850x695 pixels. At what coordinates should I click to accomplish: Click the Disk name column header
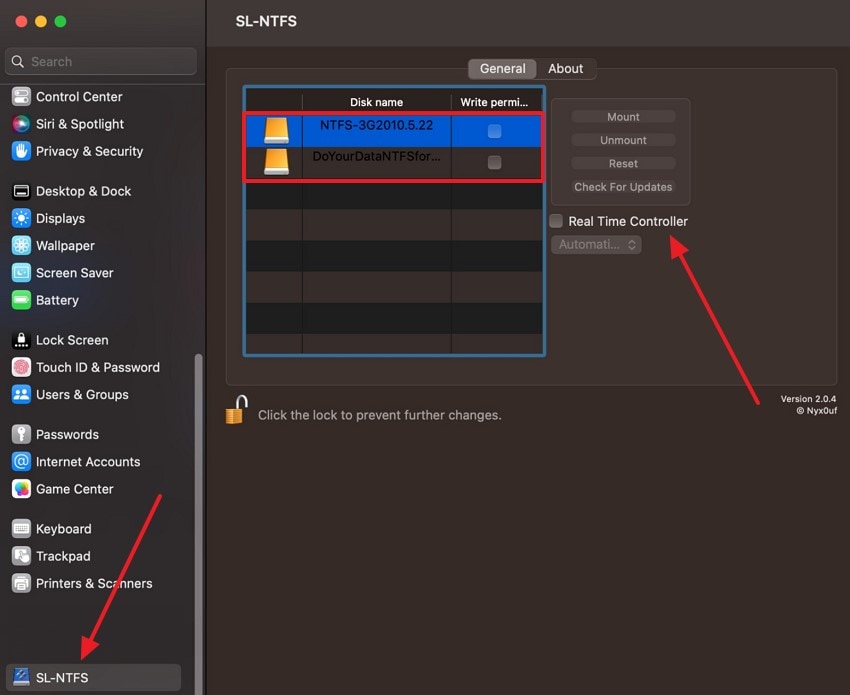(376, 102)
